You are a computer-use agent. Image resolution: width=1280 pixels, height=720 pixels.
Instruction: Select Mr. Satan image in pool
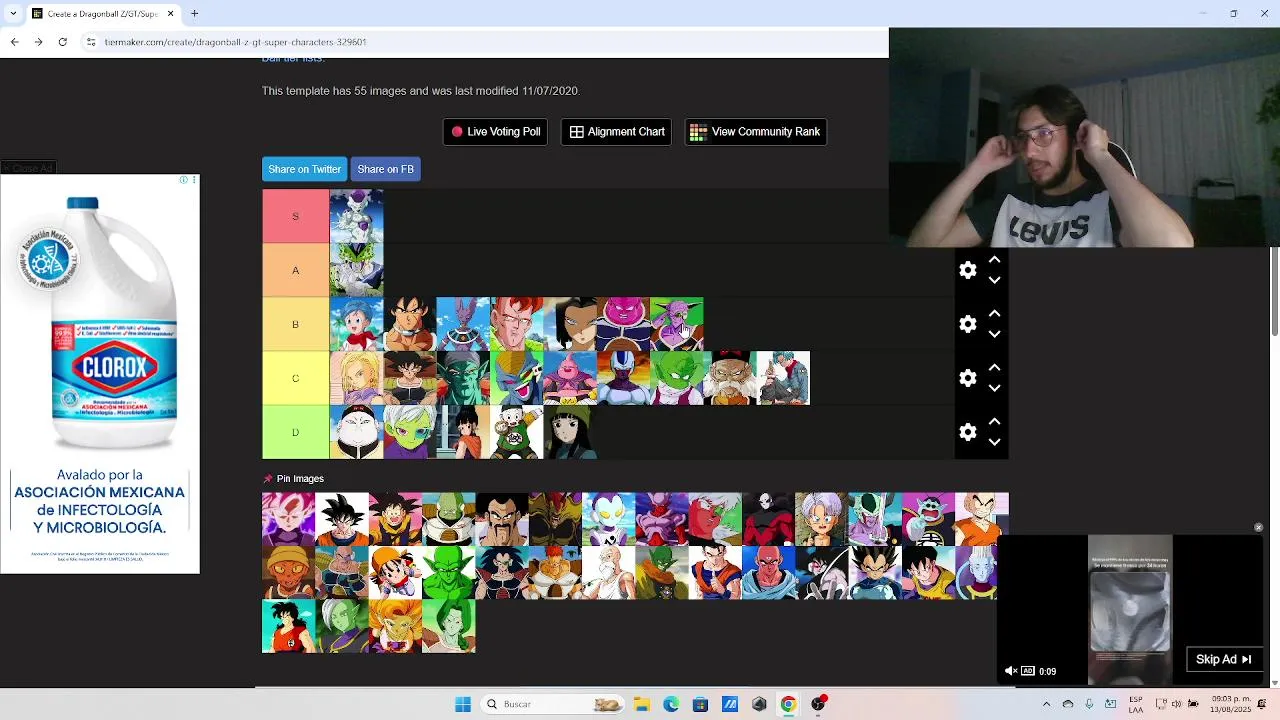[502, 519]
